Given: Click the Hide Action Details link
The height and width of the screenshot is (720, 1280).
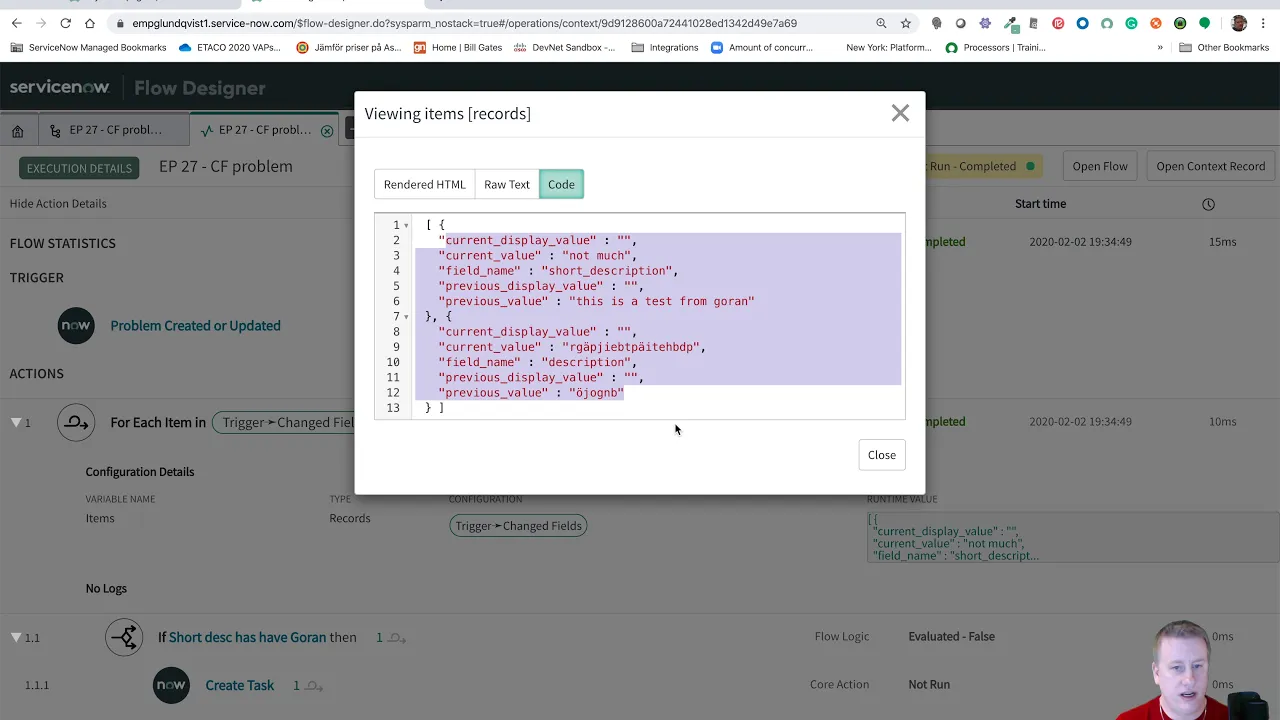Looking at the screenshot, I should tap(57, 203).
